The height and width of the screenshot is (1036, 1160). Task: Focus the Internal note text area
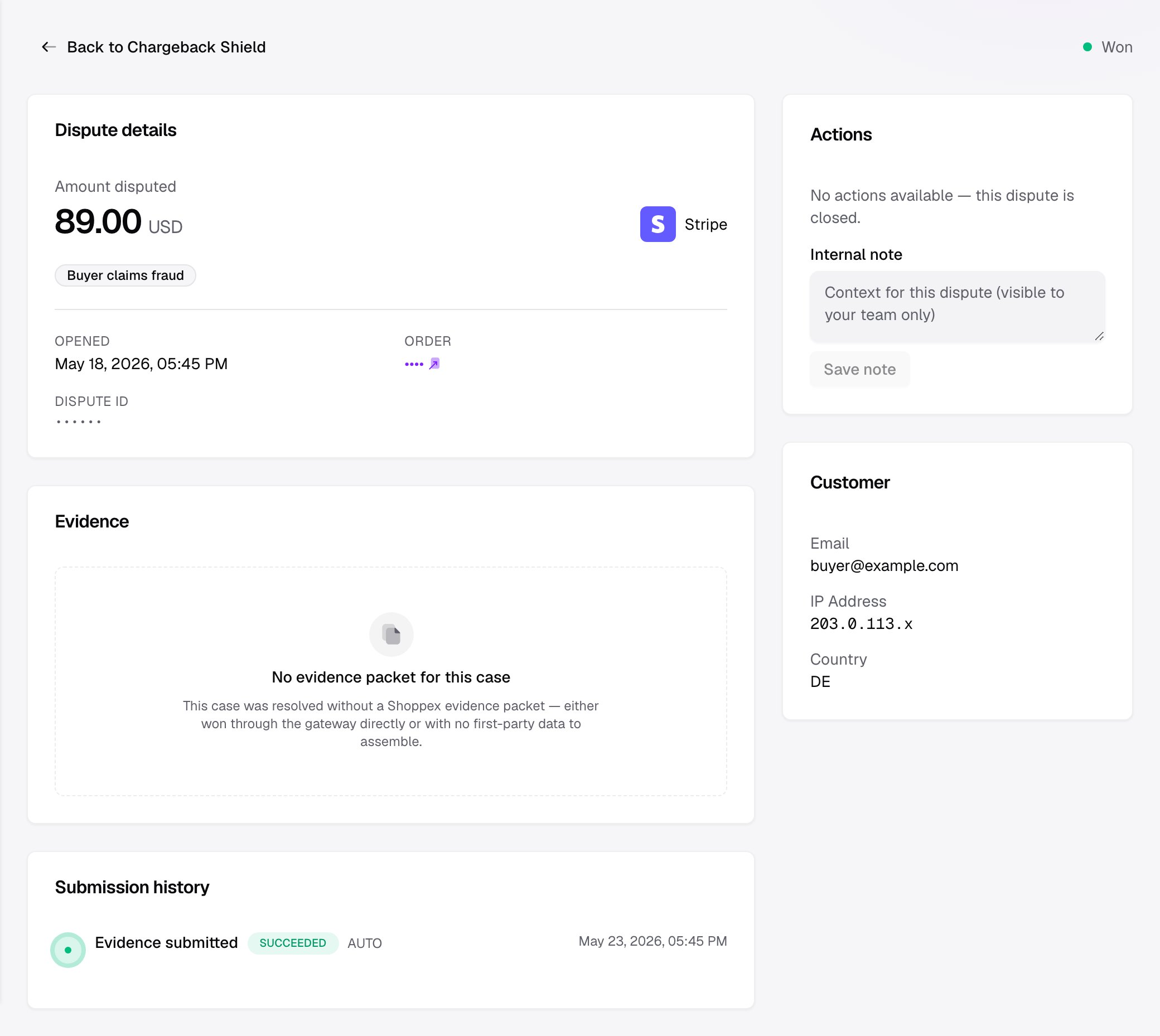(x=957, y=307)
